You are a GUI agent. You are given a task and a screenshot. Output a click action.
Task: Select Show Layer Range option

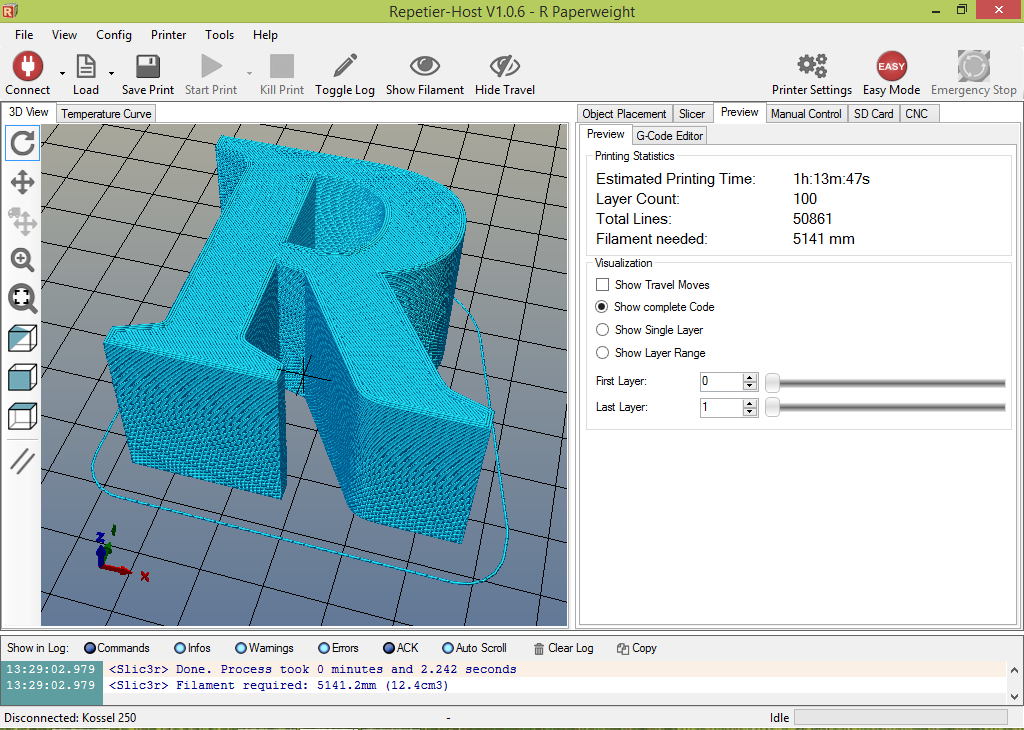coord(603,353)
